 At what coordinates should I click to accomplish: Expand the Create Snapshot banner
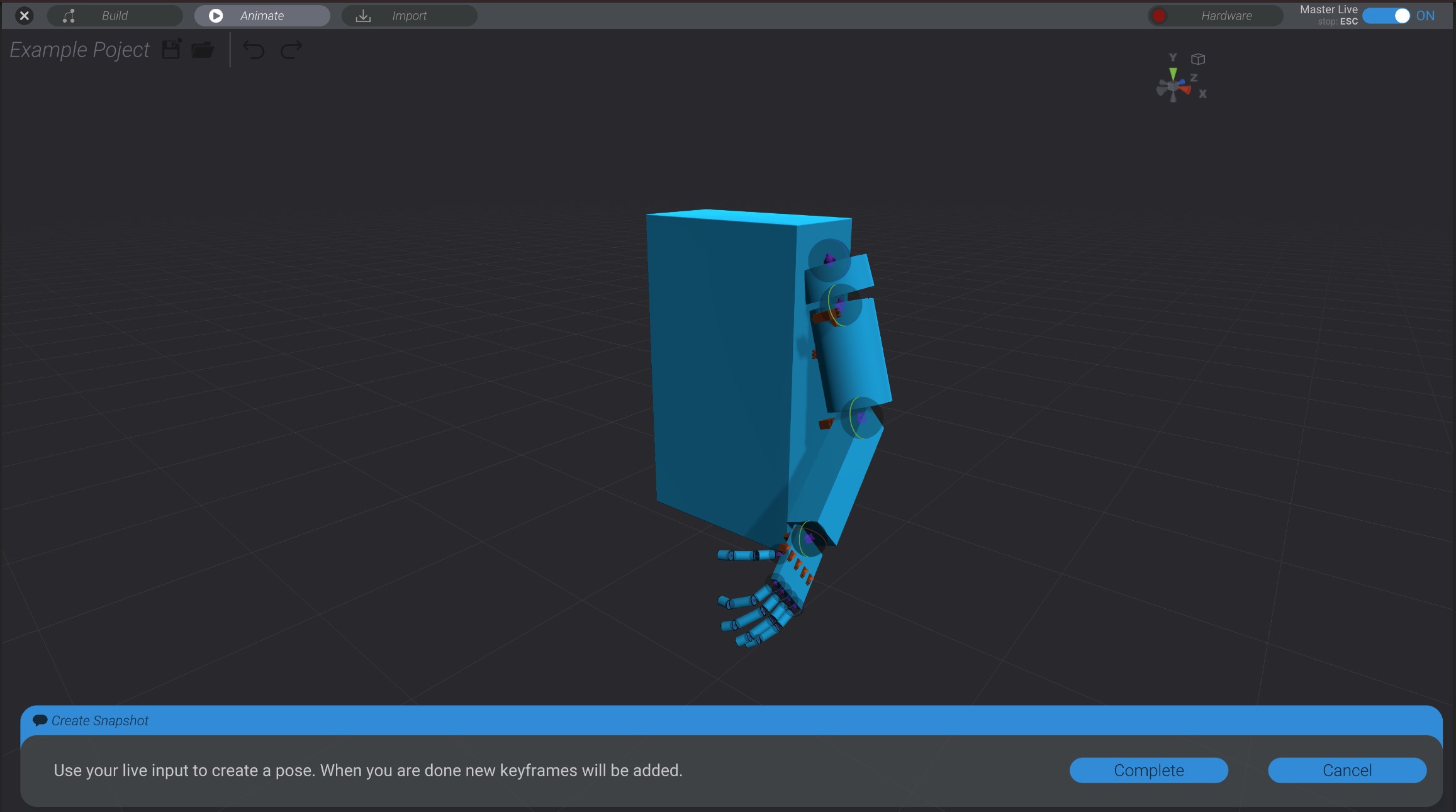point(101,721)
